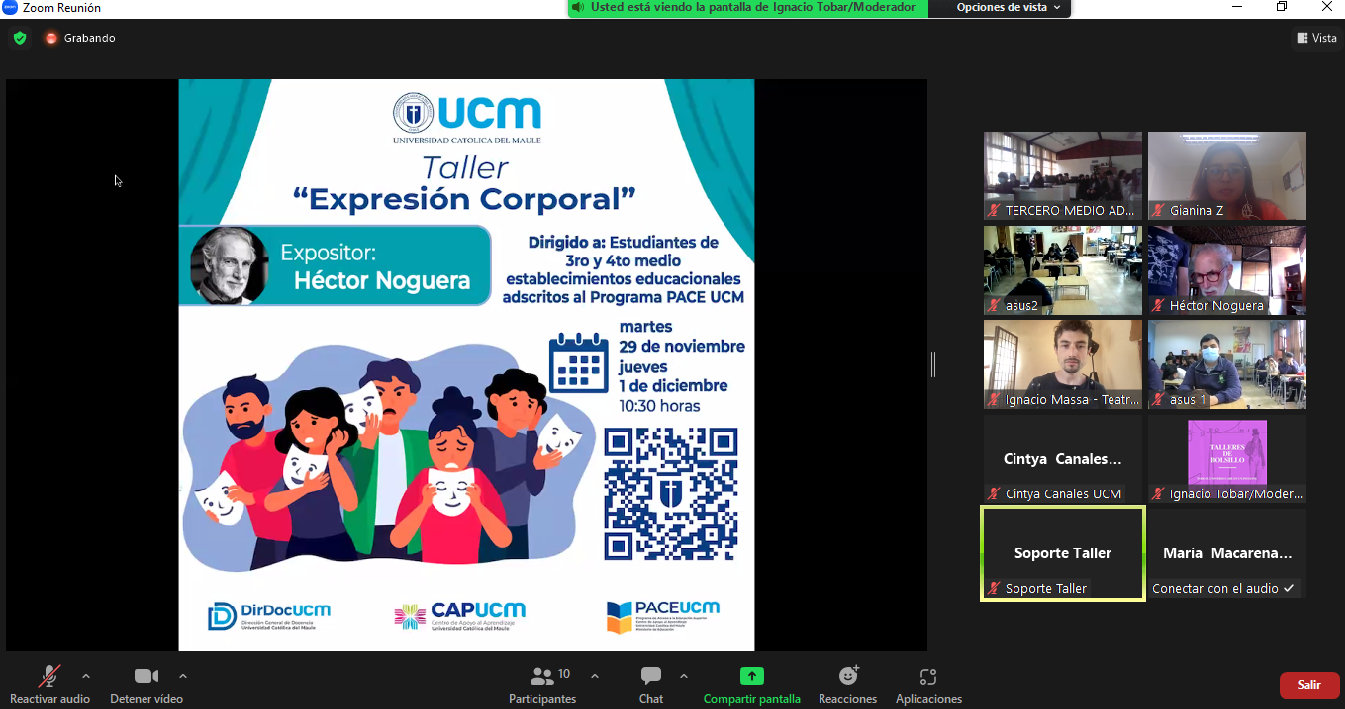Open the Reacciones smiley icon
Image resolution: width=1345 pixels, height=709 pixels.
pos(848,677)
